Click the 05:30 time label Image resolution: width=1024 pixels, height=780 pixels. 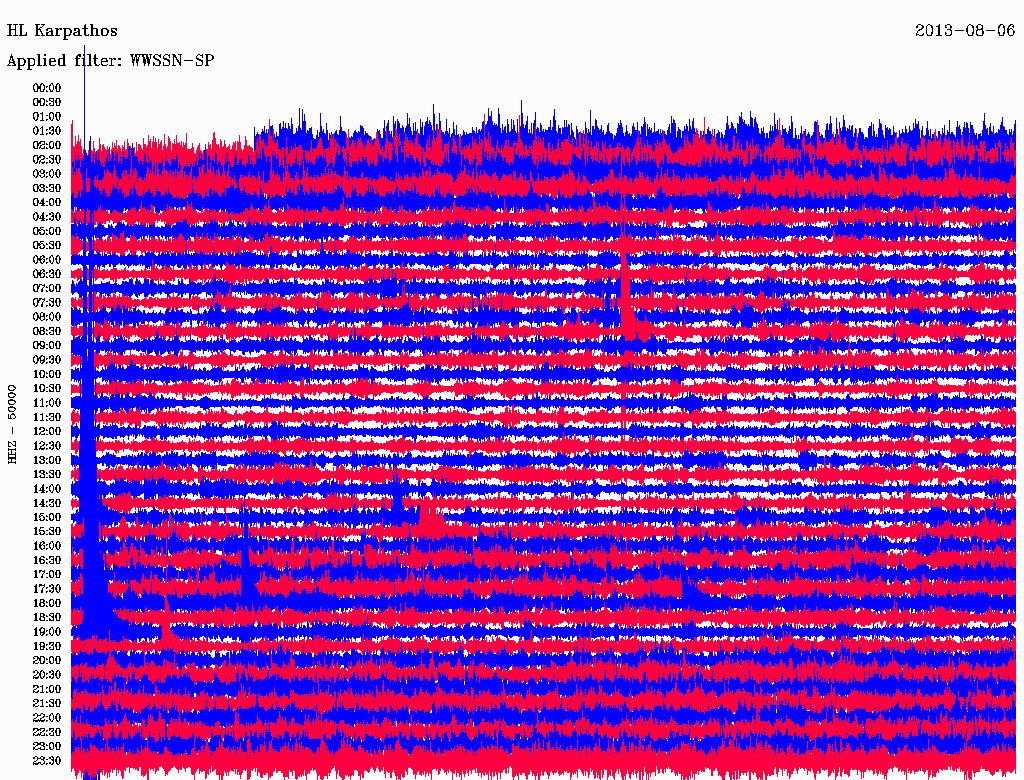47,246
